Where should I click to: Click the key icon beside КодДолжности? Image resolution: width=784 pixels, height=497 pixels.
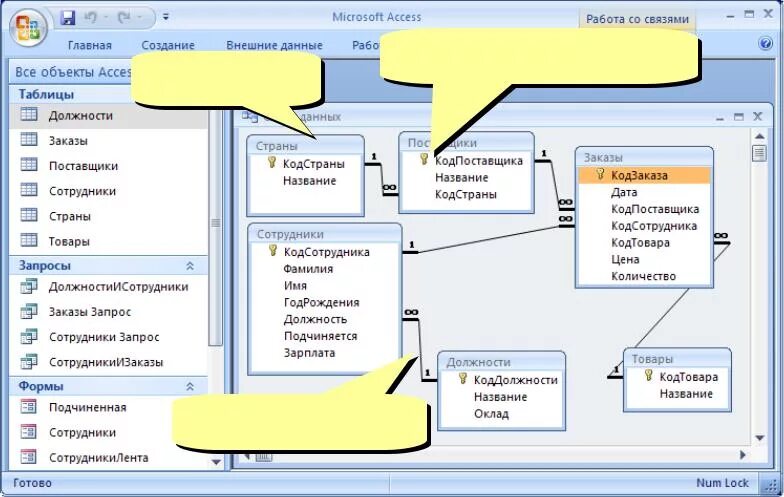(463, 378)
